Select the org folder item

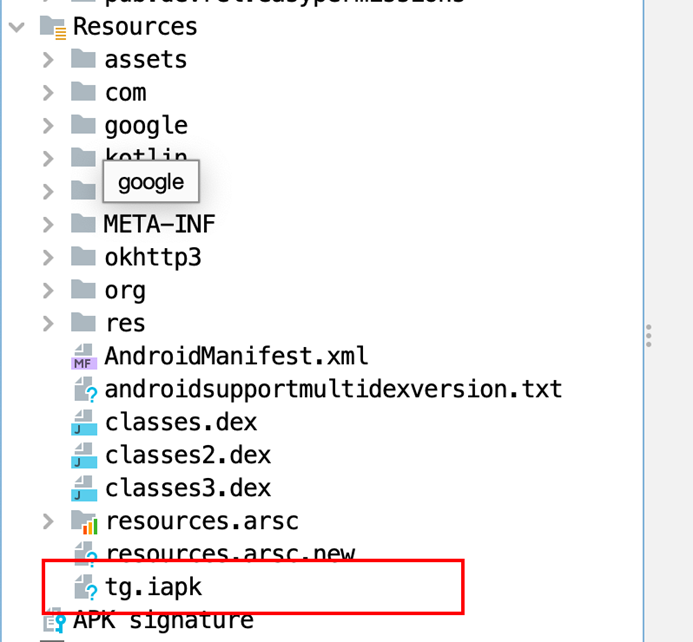[x=125, y=290]
